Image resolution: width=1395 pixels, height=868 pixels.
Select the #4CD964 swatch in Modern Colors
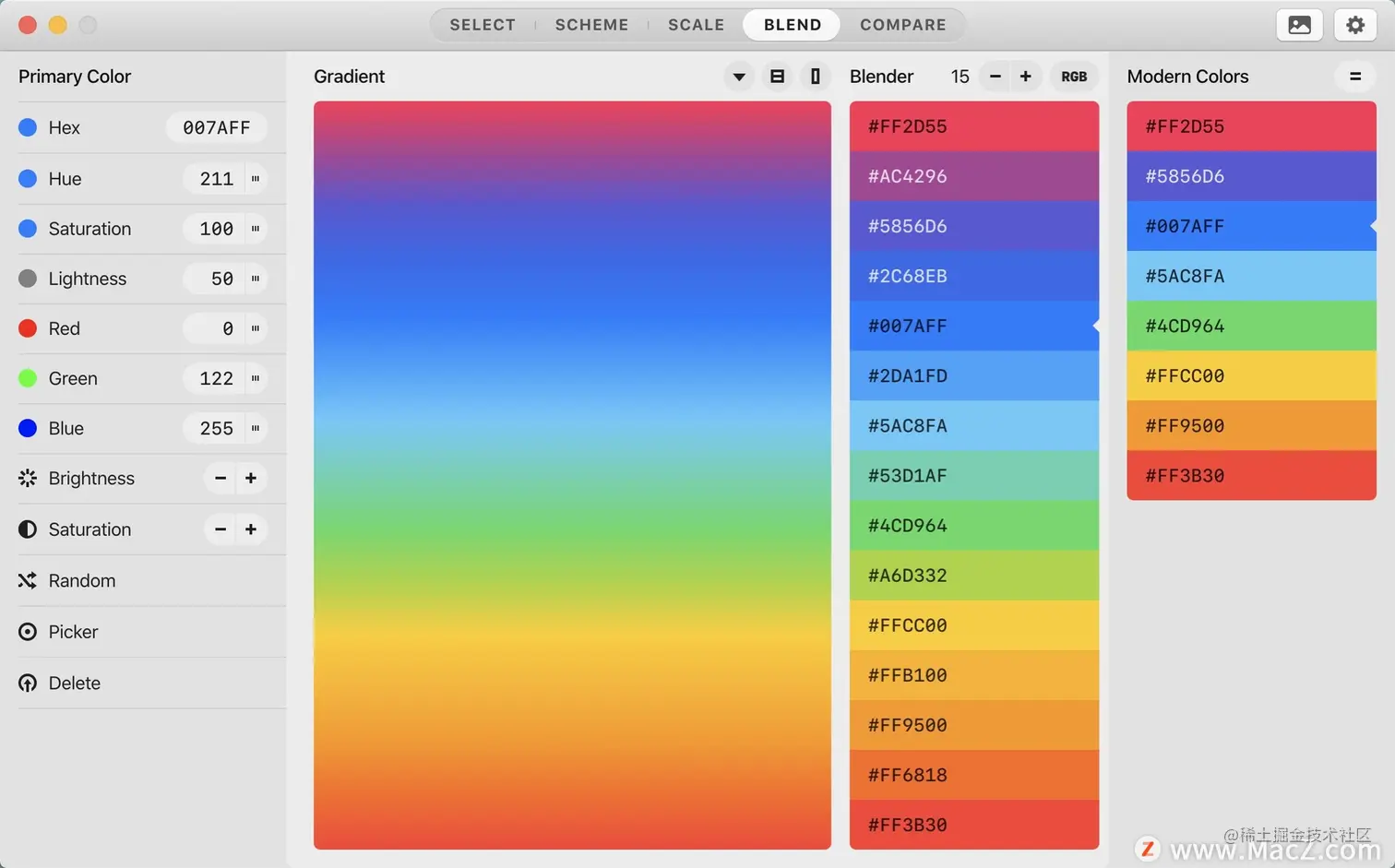pos(1251,326)
